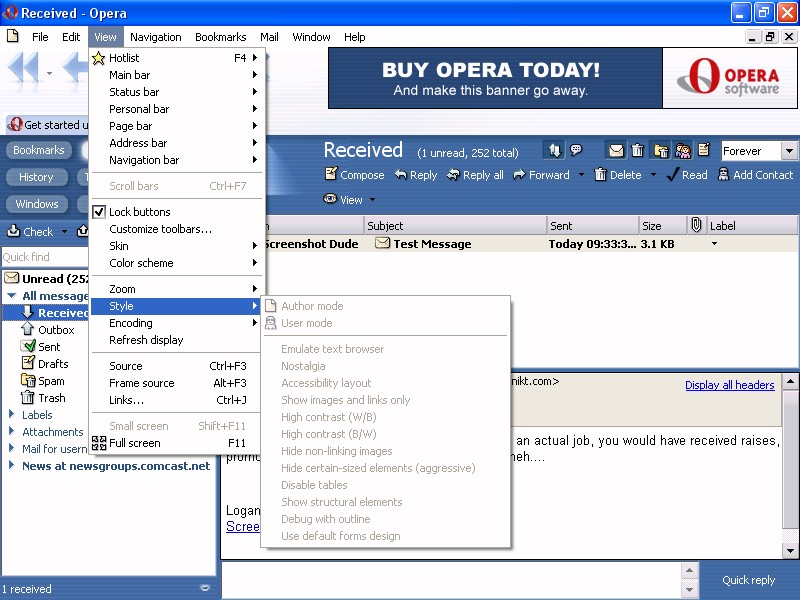Screen dimensions: 800x600
Task: Expand the Labels tree node
Action: click(11, 415)
